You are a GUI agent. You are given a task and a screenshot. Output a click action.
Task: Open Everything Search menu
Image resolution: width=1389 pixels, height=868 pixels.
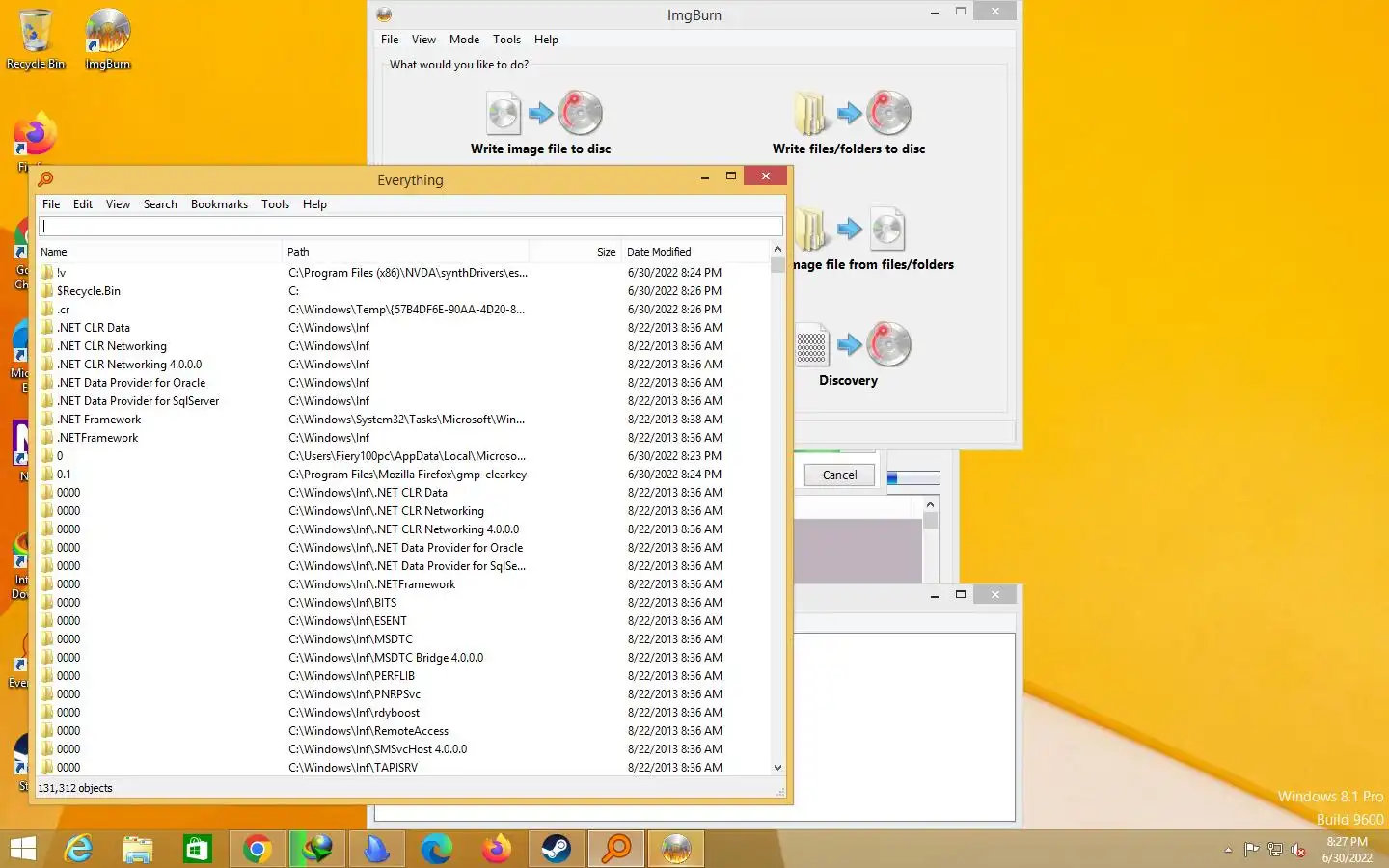pos(160,204)
